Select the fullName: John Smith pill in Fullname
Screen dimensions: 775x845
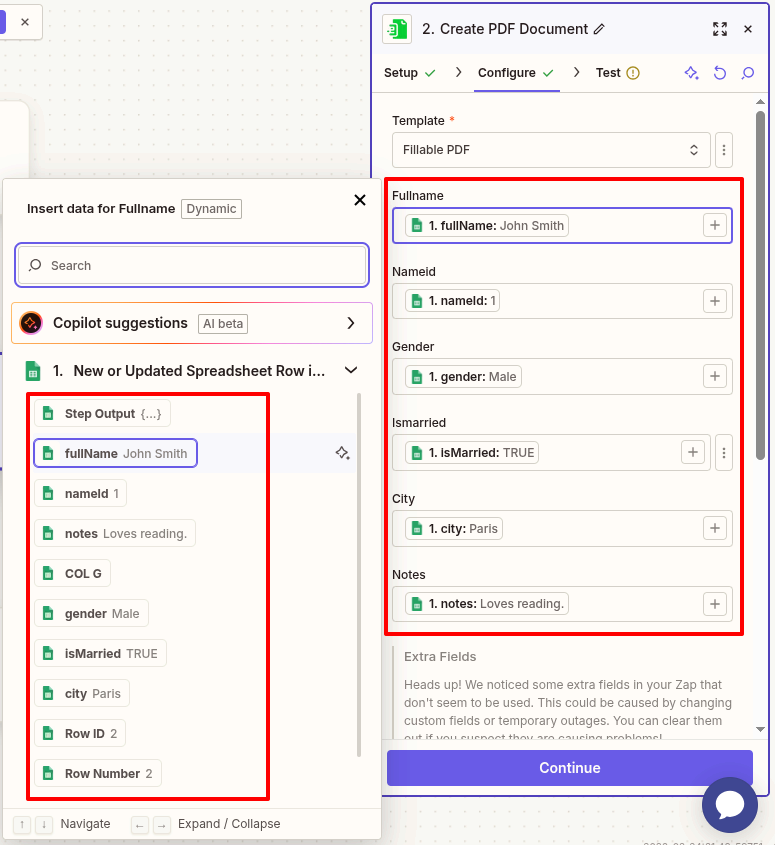[487, 225]
